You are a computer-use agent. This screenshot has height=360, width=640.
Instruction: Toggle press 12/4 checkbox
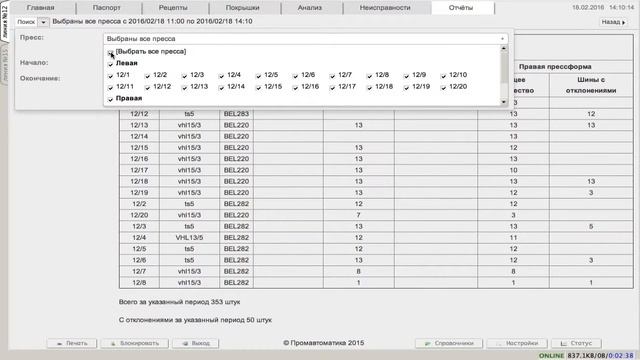[x=221, y=76]
